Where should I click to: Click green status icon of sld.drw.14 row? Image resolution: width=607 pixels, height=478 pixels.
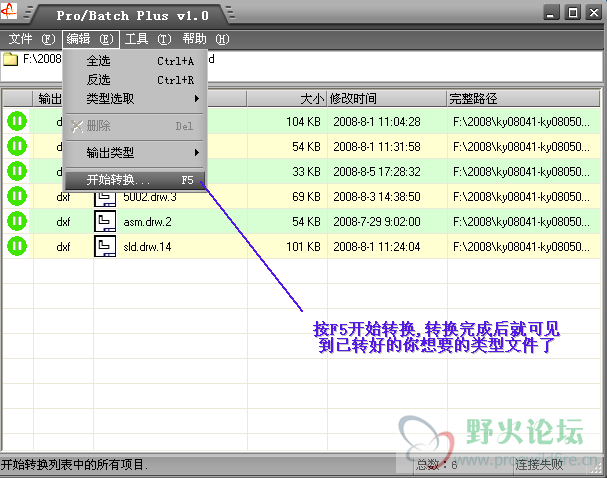[x=17, y=246]
